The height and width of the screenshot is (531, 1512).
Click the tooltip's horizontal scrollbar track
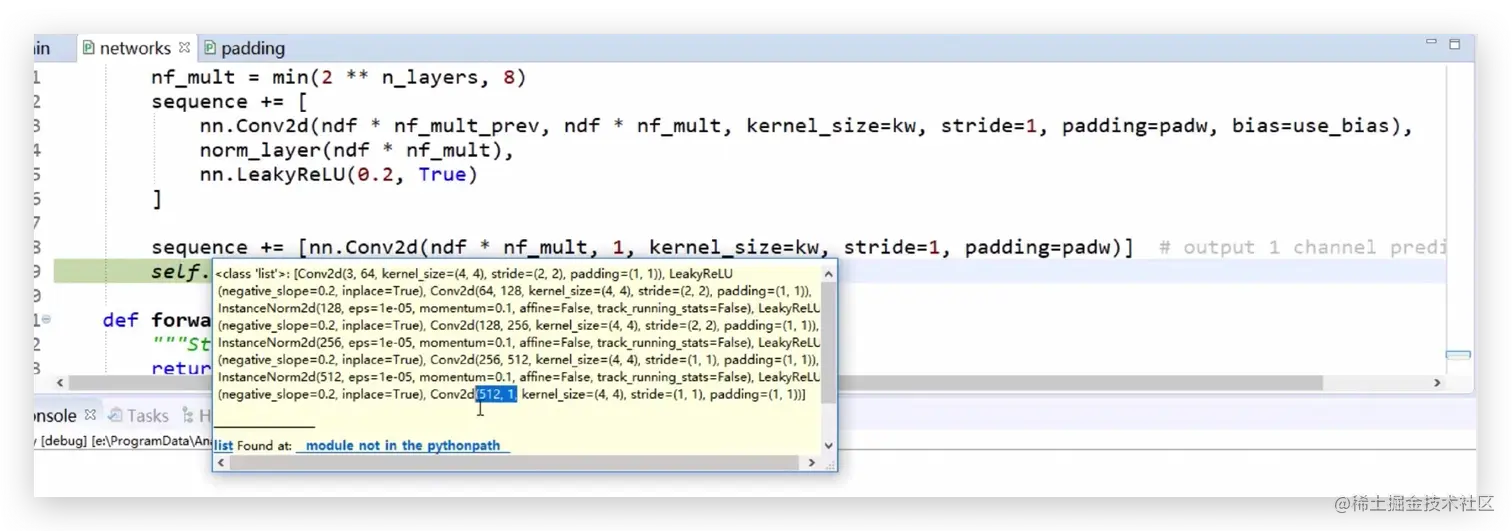click(516, 463)
